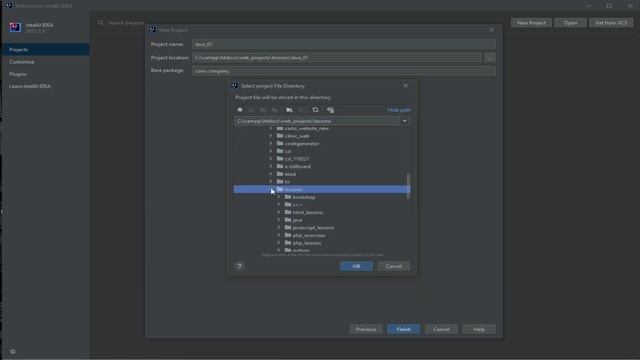This screenshot has width=640, height=360.
Task: Click browse button beside Project location
Action: (x=490, y=58)
